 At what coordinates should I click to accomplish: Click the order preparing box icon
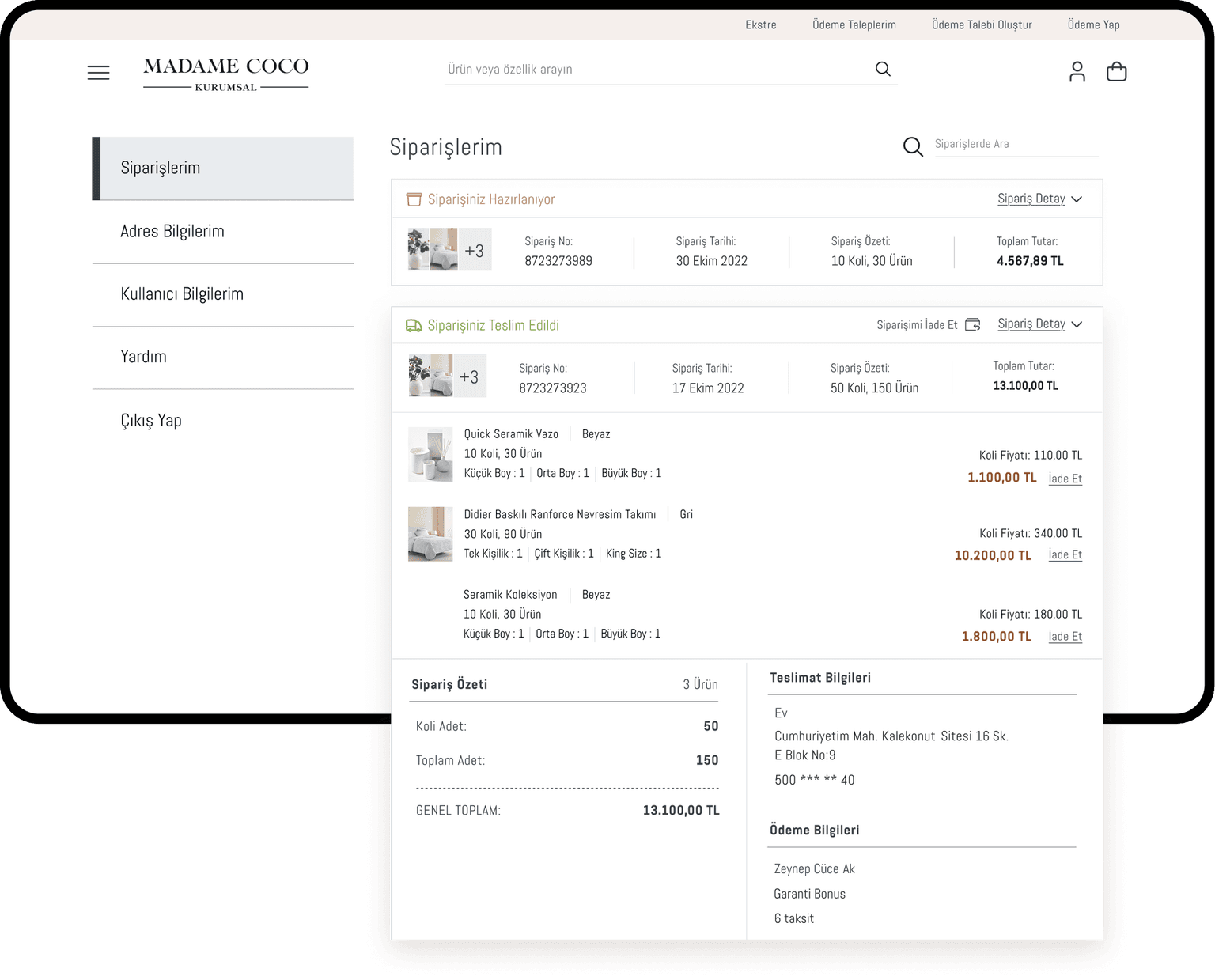click(x=414, y=199)
